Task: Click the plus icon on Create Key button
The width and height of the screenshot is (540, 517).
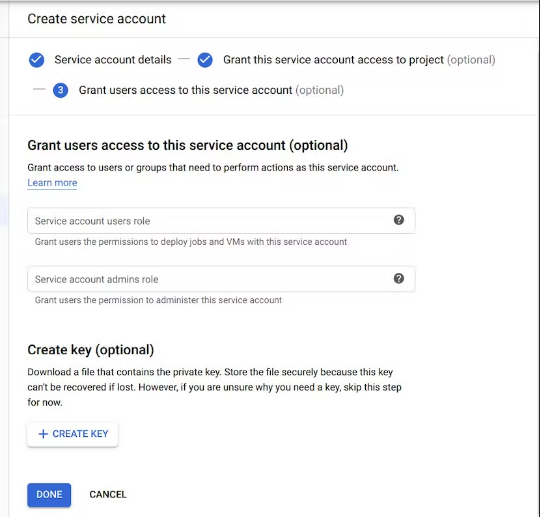Action: point(43,434)
